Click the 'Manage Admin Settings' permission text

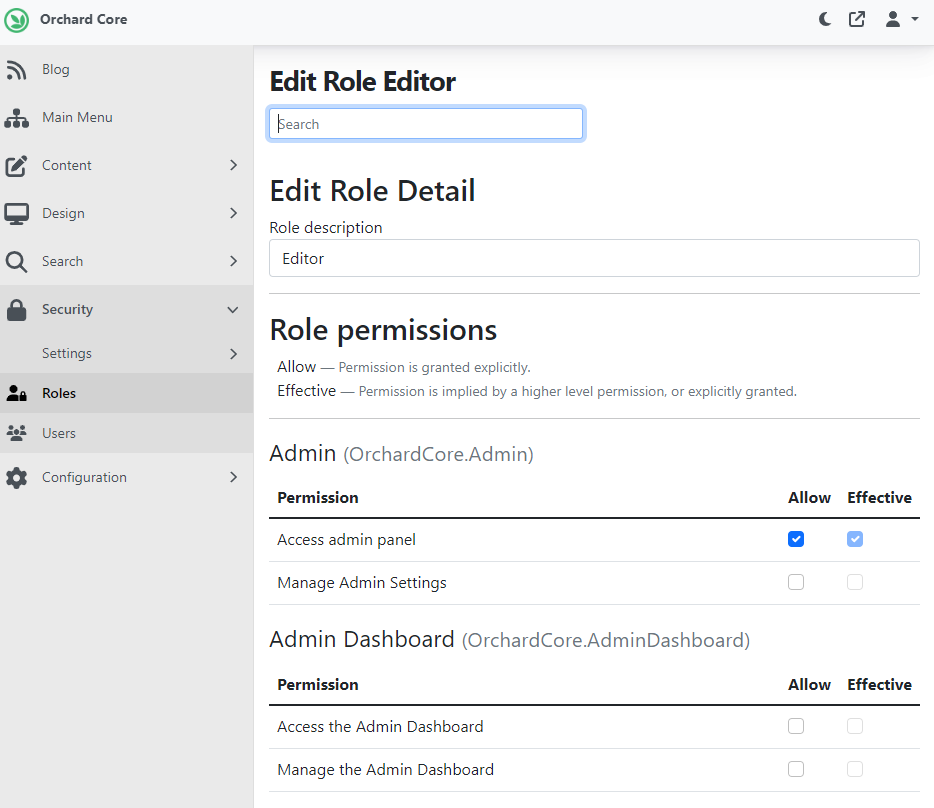[362, 583]
